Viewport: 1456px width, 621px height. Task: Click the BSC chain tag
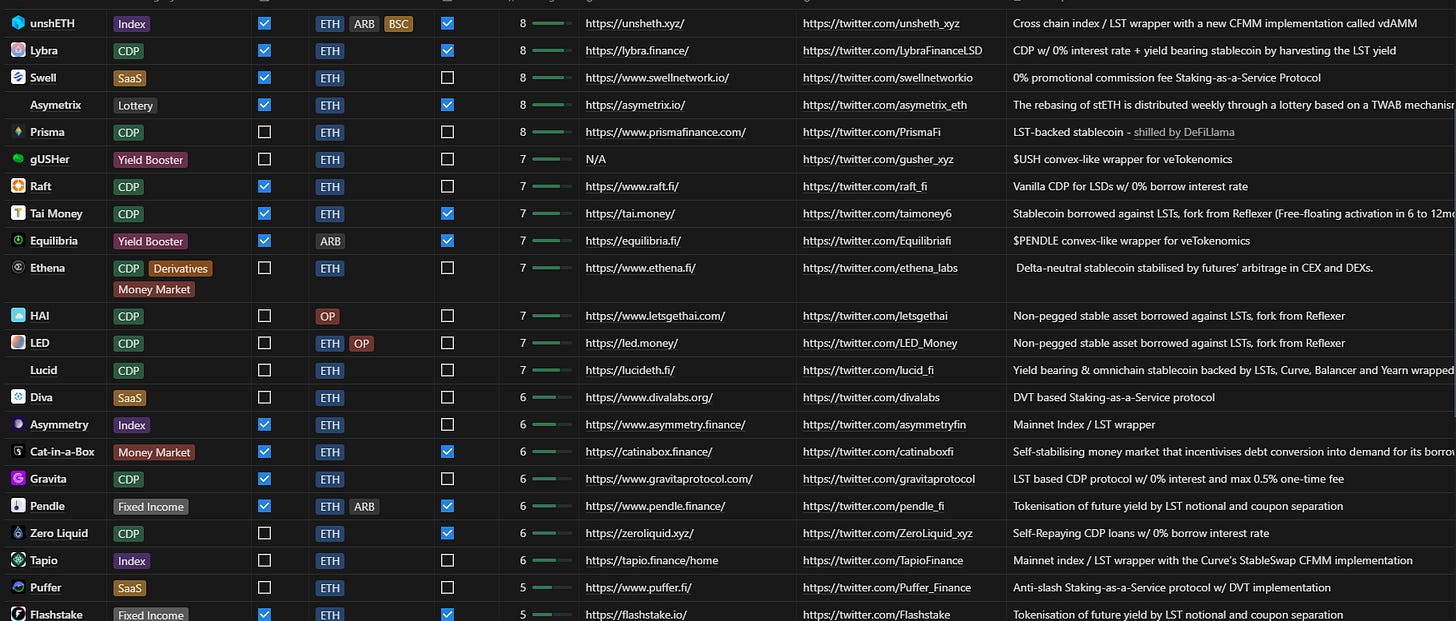tap(398, 23)
